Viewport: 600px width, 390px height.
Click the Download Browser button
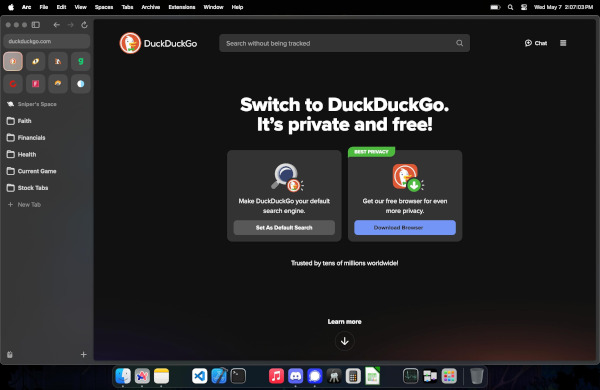tap(405, 228)
